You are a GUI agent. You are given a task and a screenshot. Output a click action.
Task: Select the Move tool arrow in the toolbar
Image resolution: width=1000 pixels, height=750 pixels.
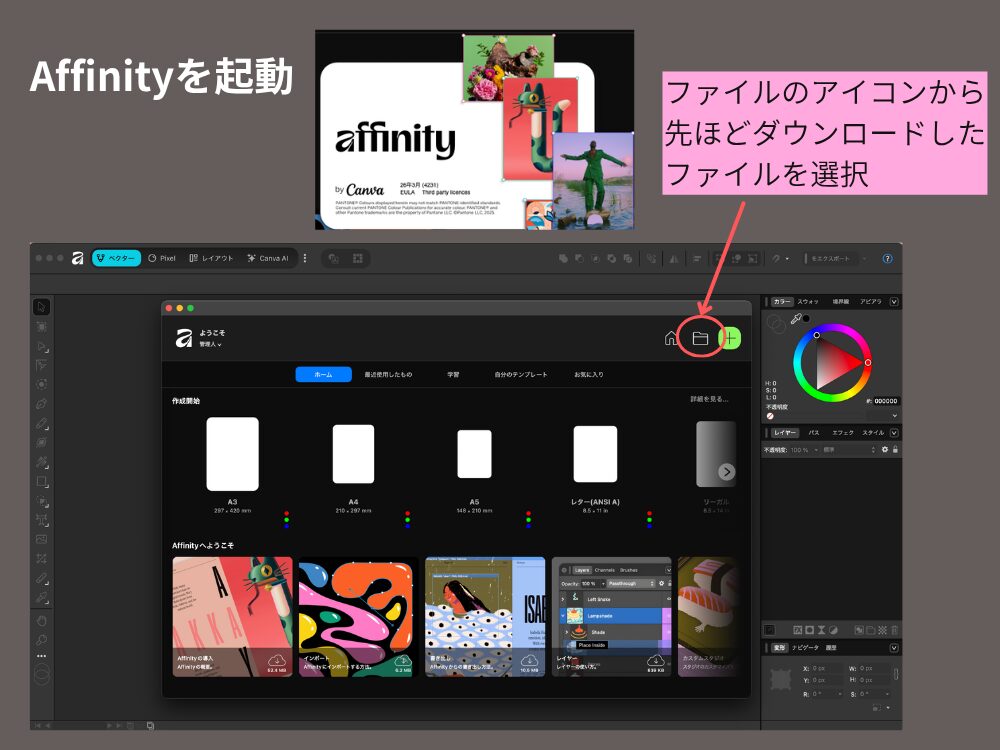[41, 307]
